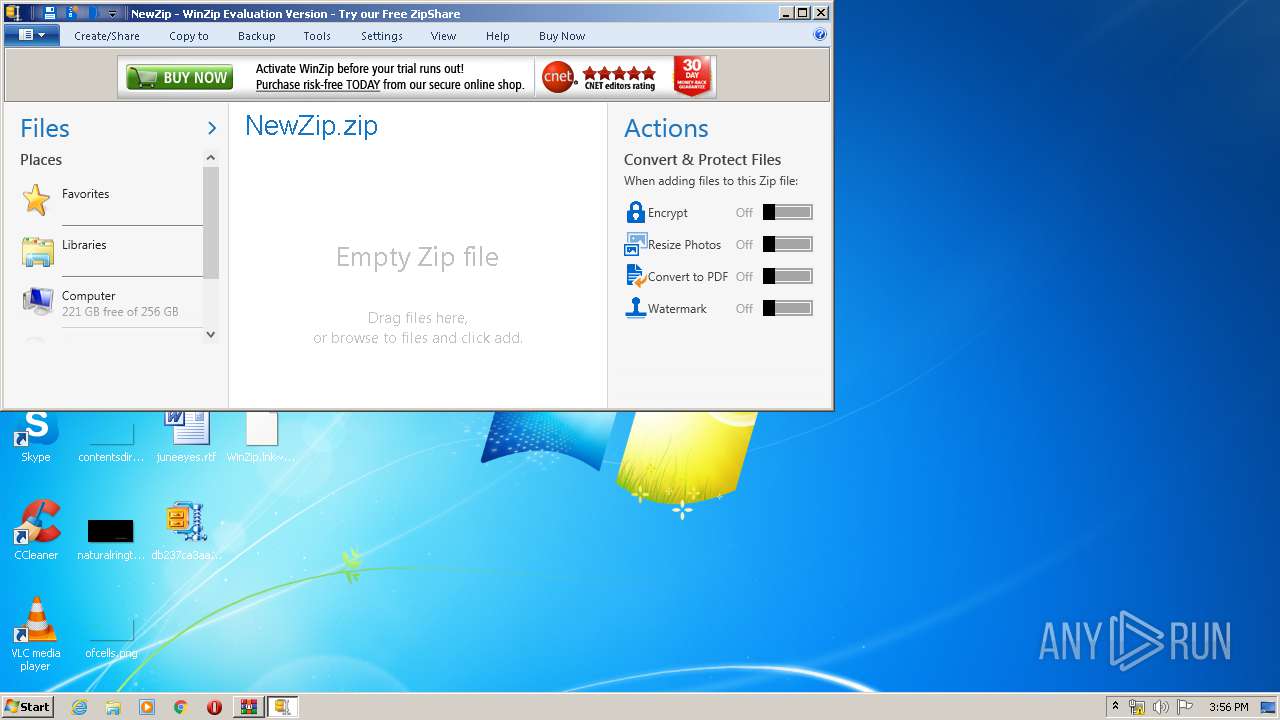Launch Internet Explorer from taskbar
Viewport: 1280px width, 720px height.
click(80, 707)
